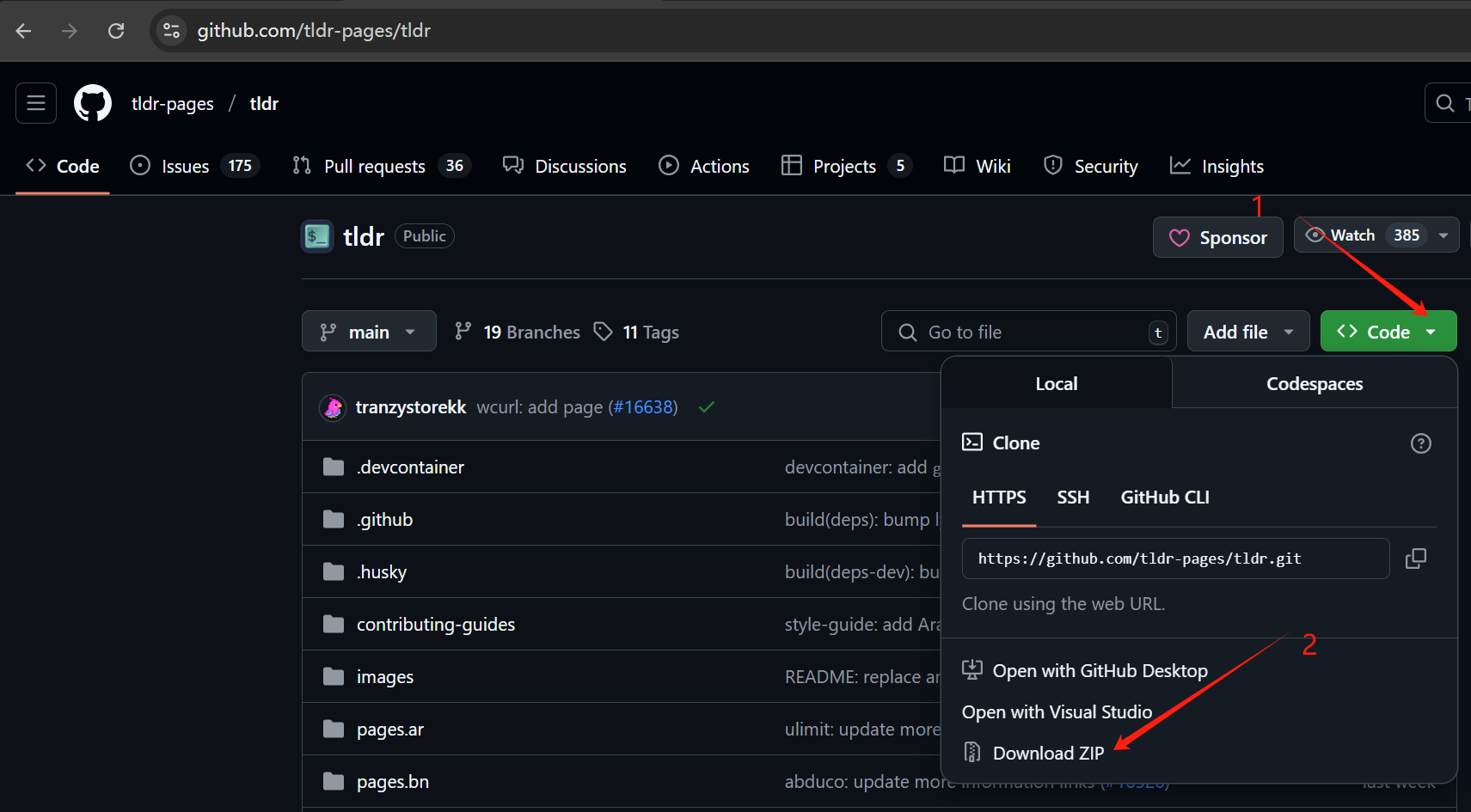The width and height of the screenshot is (1471, 812).
Task: Go back with the browser back arrow
Action: [23, 31]
